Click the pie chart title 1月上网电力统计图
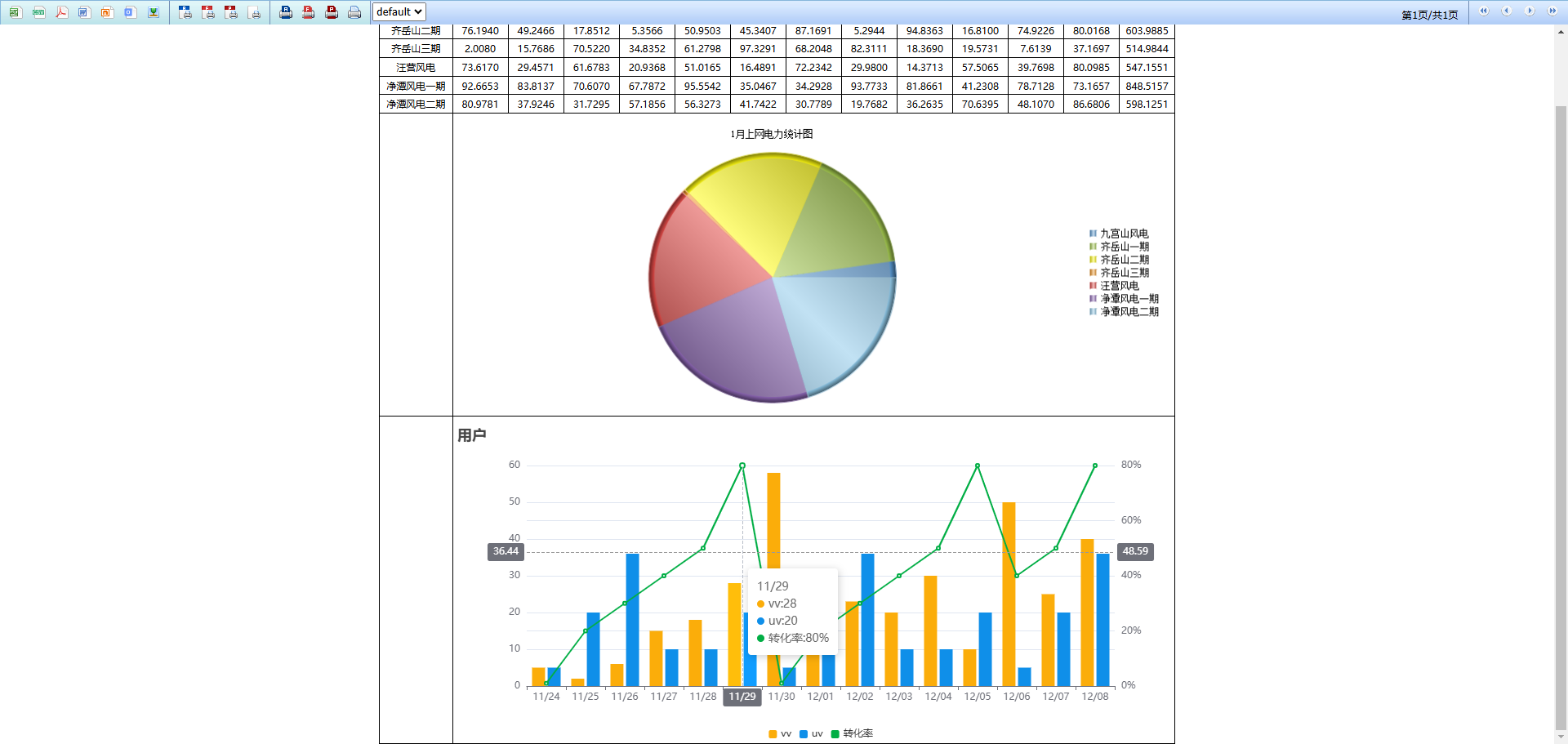The height and width of the screenshot is (744, 1568). (x=772, y=135)
